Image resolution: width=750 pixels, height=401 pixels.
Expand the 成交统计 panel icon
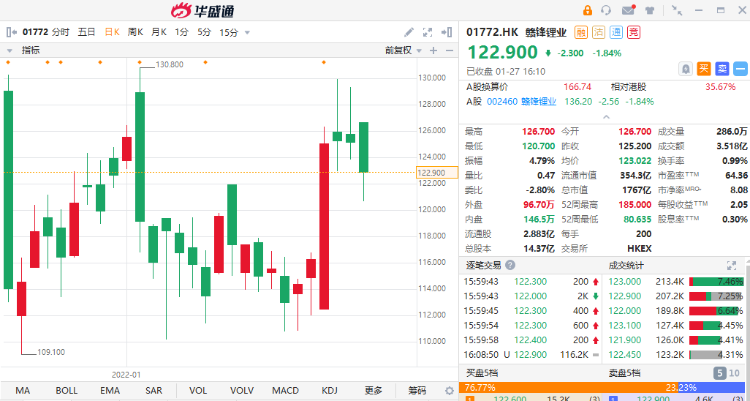[x=731, y=265]
